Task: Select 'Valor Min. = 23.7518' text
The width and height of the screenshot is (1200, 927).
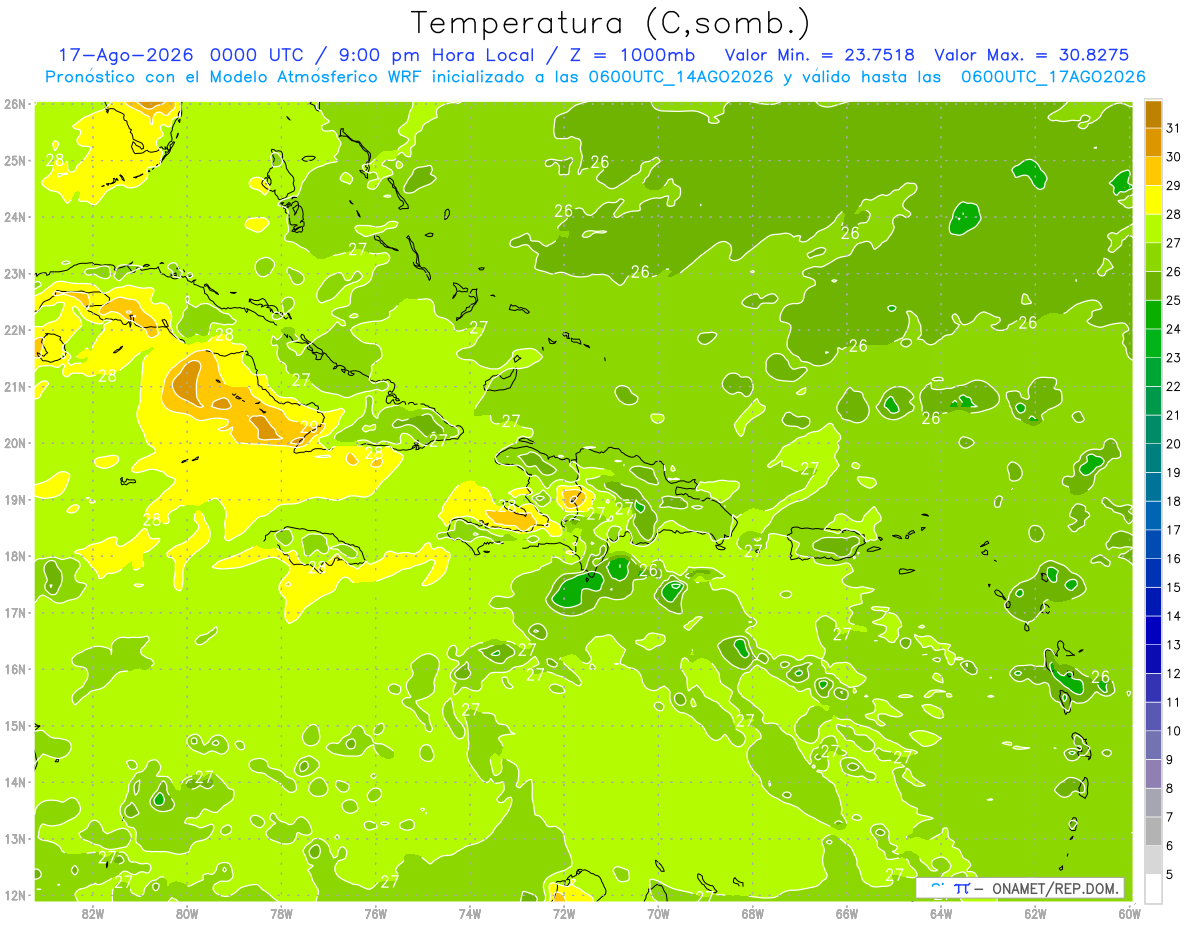Action: (821, 55)
